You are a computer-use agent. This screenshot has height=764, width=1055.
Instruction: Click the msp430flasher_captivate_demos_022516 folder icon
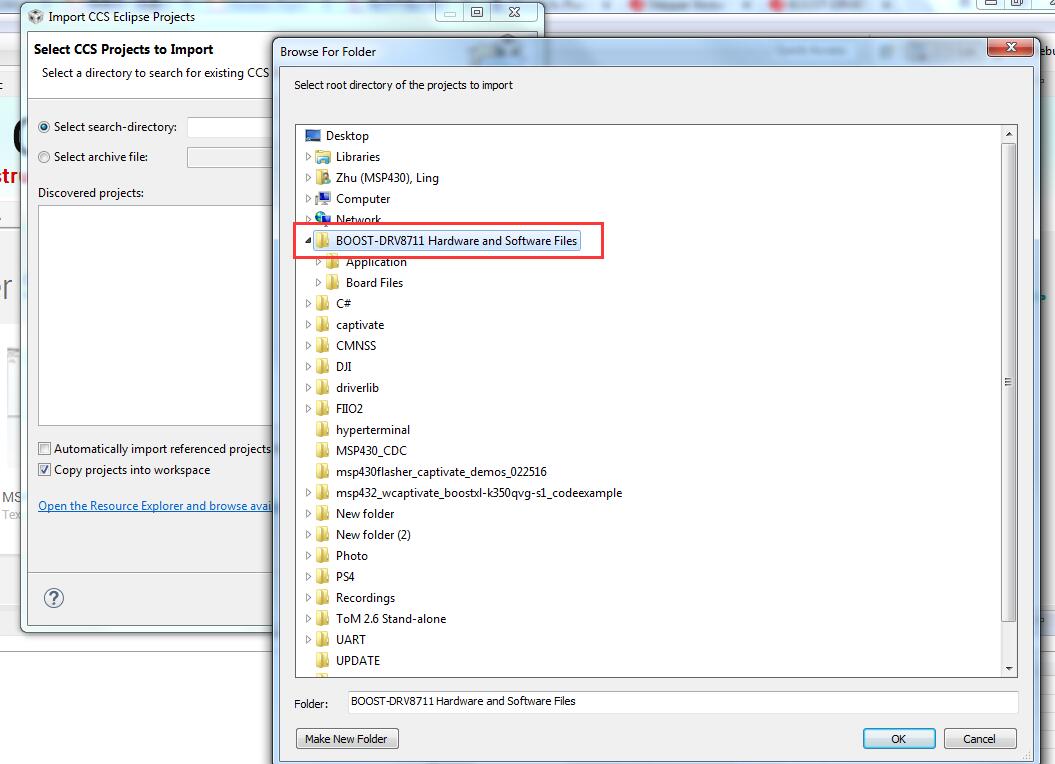point(323,472)
